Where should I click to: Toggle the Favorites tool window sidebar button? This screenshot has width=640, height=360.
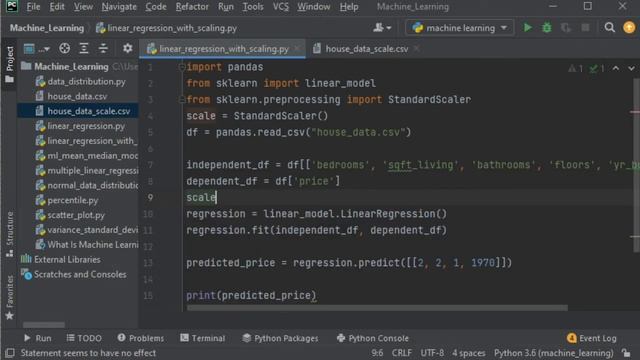[9, 297]
